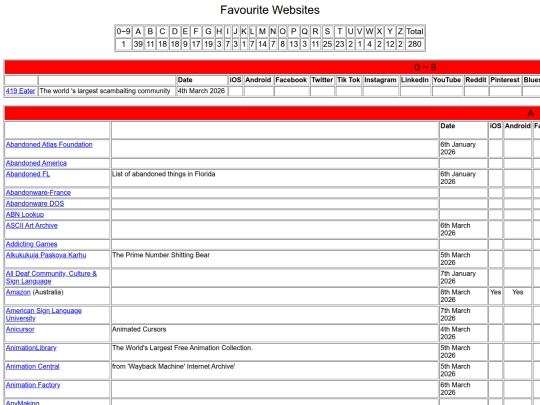Click 8th March 2026 date in Amazon row
The width and height of the screenshot is (540, 405).
[x=455, y=296]
